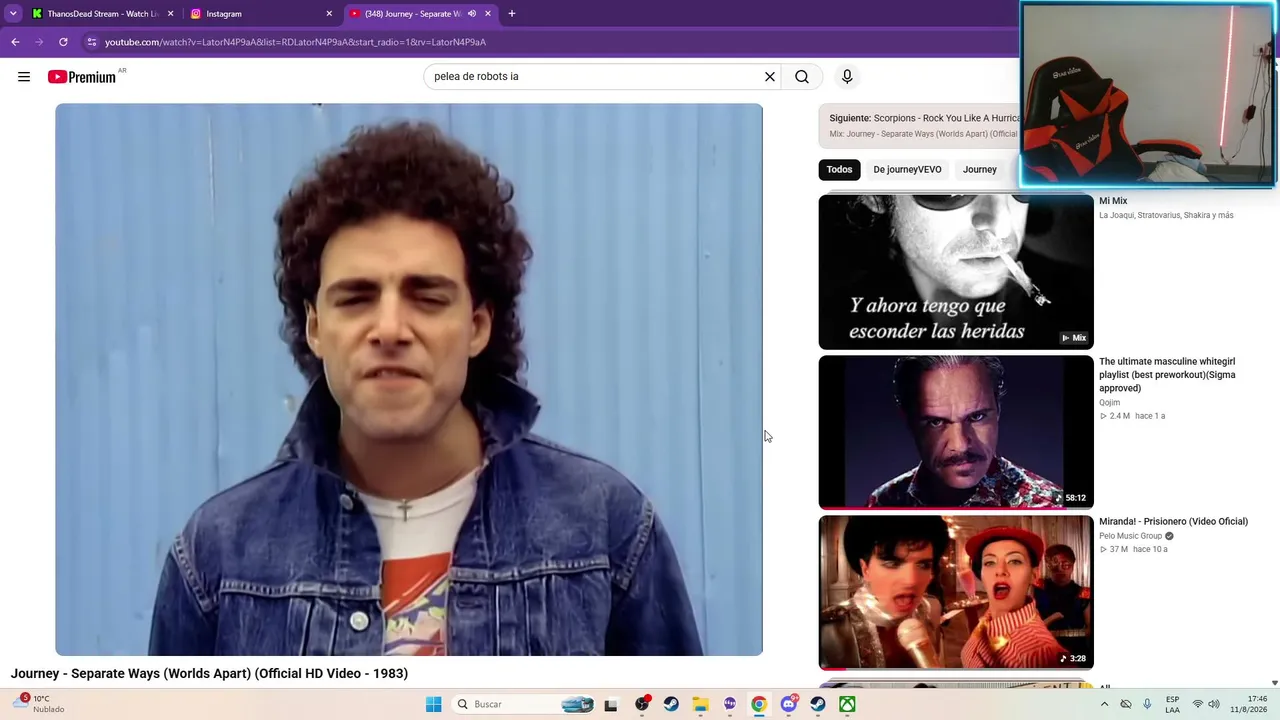Image resolution: width=1280 pixels, height=720 pixels.
Task: Open the Windows Start menu
Action: click(x=433, y=704)
